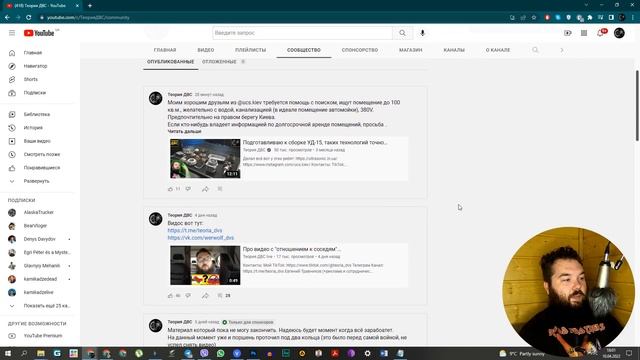Open video title 'Про видео с отношением к соседям'
The image size is (640, 360).
pos(291,249)
